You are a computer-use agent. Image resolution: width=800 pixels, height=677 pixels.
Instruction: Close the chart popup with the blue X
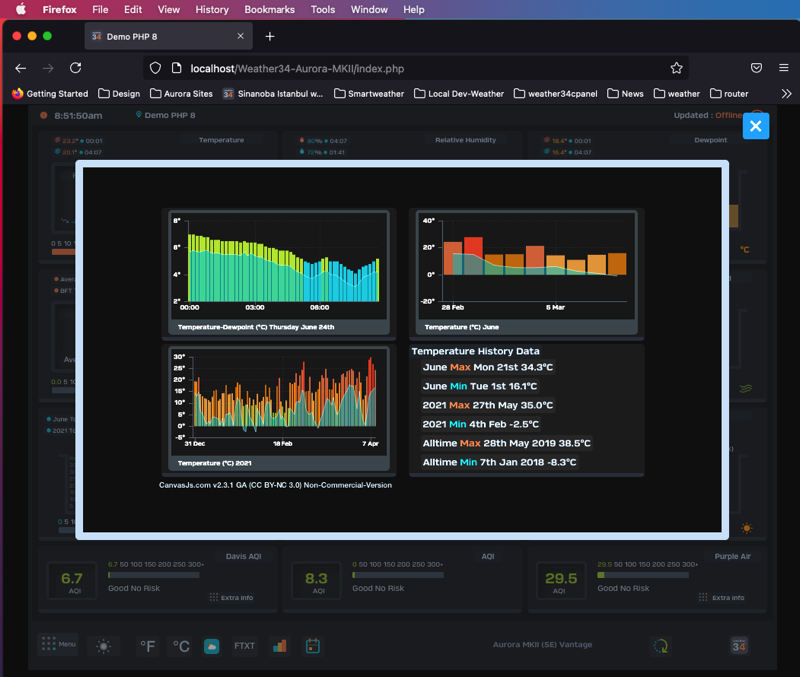(x=756, y=126)
